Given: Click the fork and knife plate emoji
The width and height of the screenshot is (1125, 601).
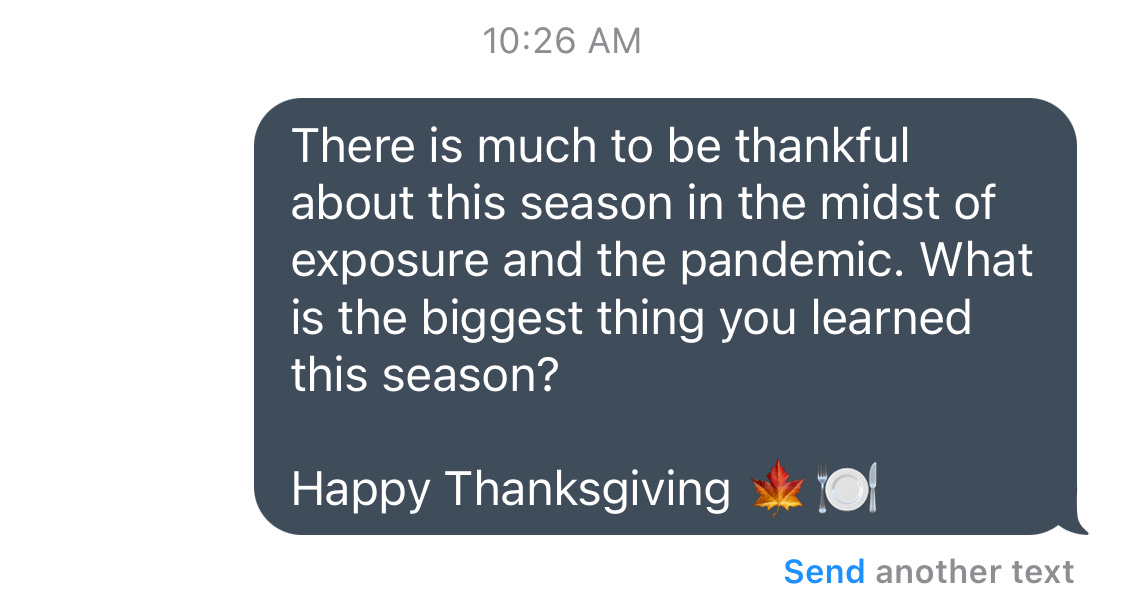Looking at the screenshot, I should click(847, 488).
